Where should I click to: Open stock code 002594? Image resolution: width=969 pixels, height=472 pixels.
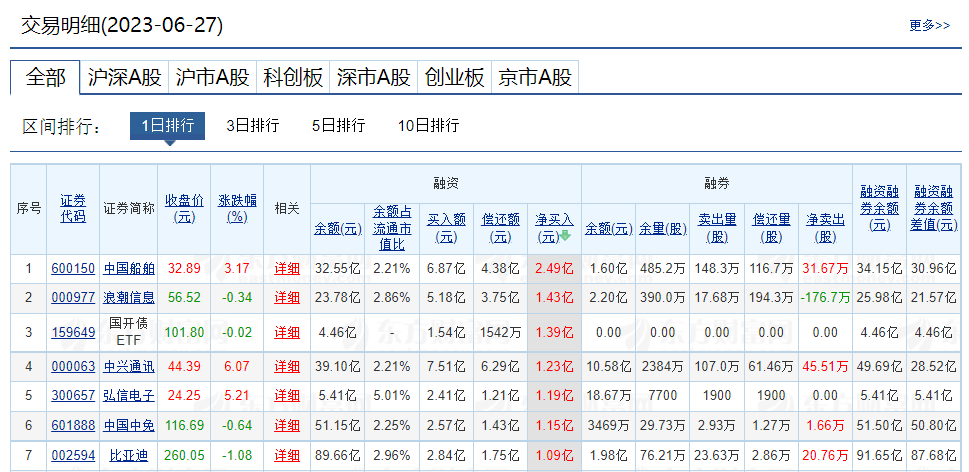click(x=73, y=456)
